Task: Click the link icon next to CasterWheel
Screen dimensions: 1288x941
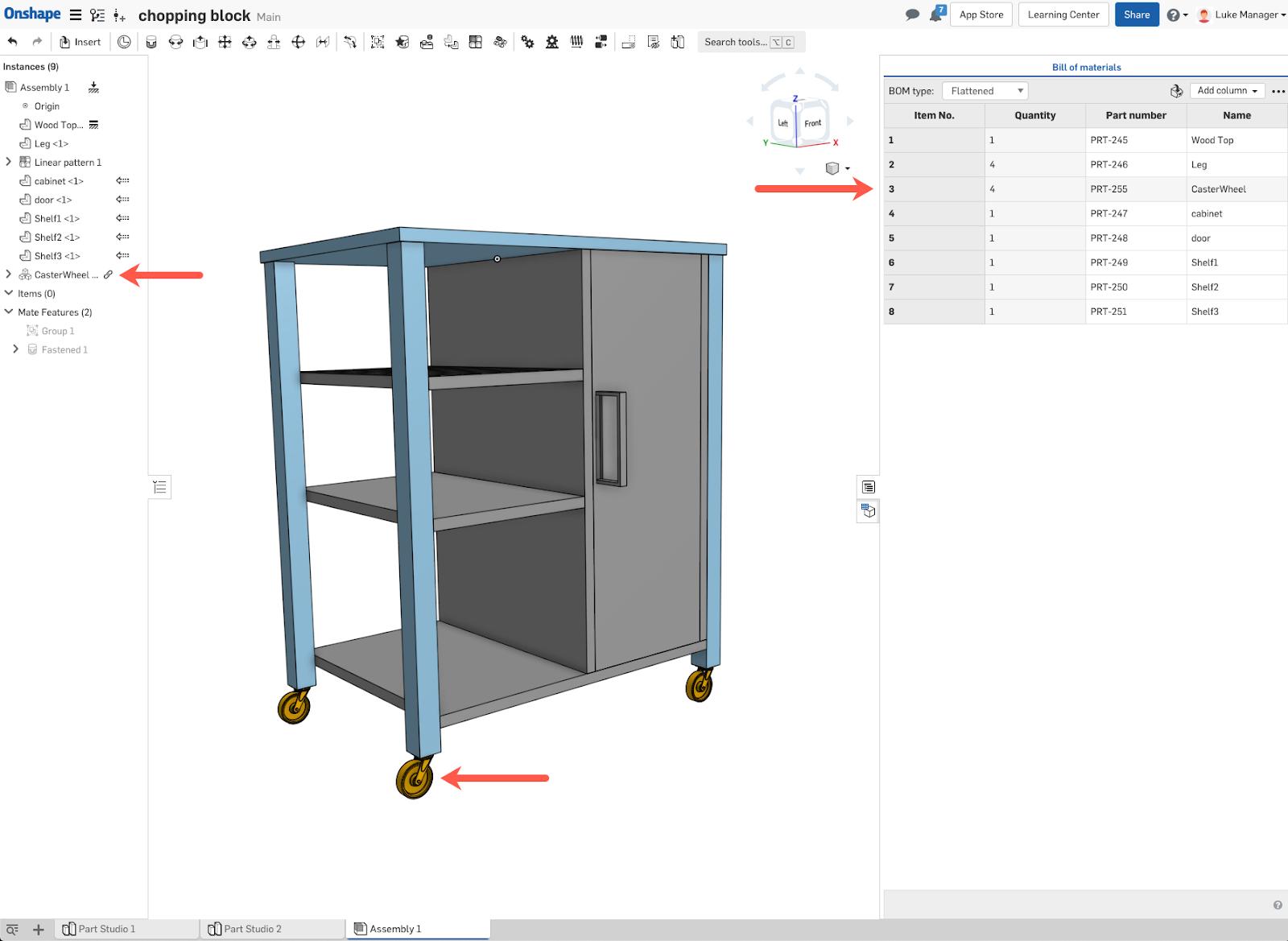Action: 108,274
